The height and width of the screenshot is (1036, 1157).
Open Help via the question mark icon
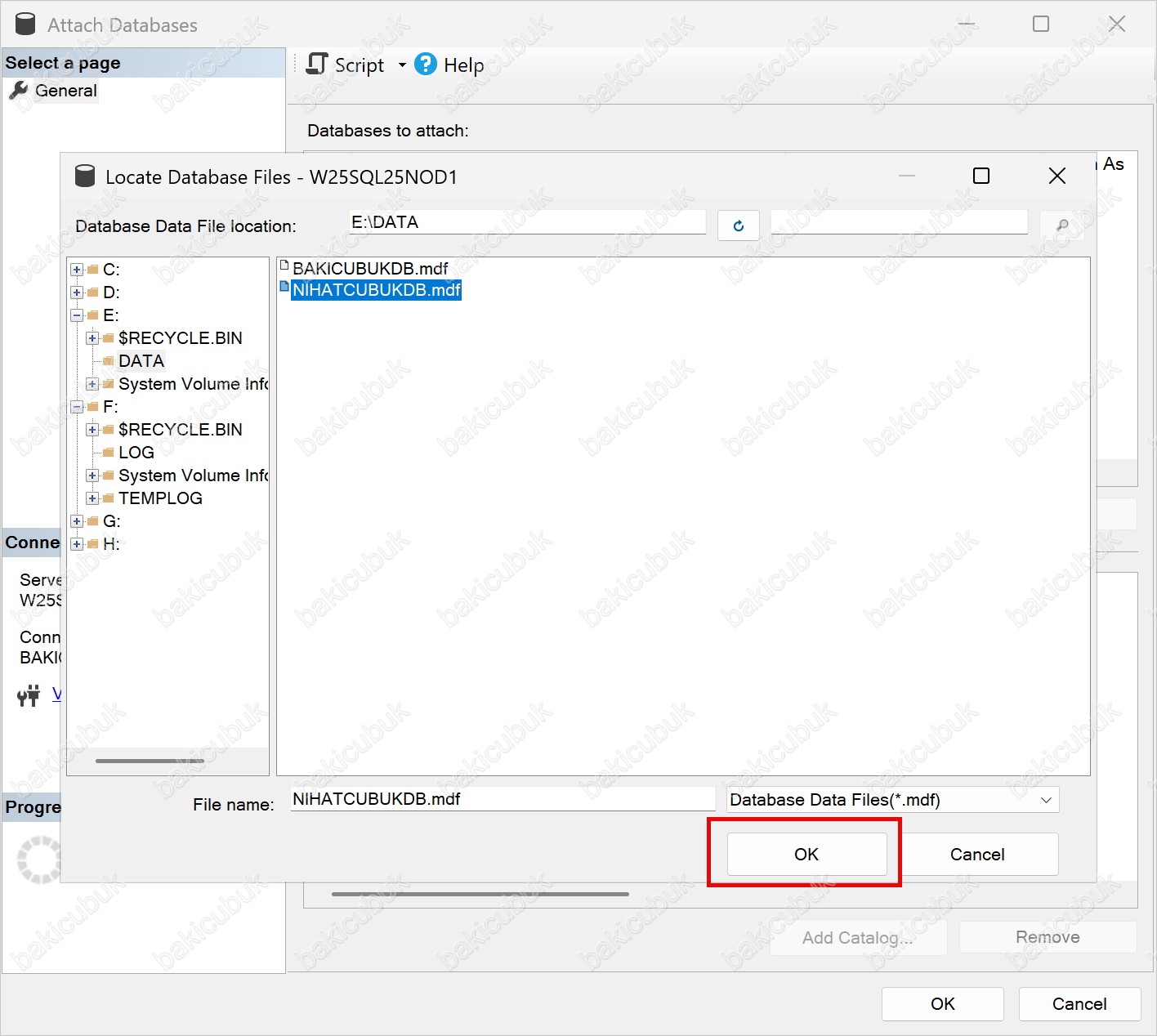pyautogui.click(x=426, y=65)
